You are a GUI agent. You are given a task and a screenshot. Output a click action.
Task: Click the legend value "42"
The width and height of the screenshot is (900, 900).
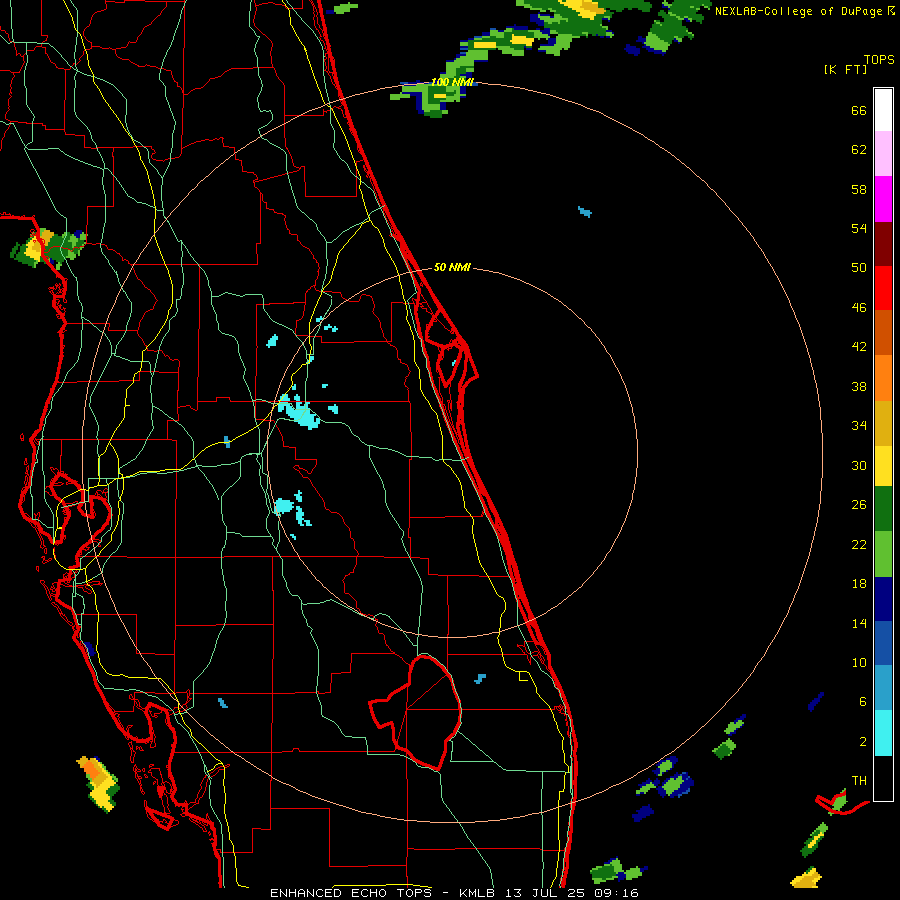(859, 347)
